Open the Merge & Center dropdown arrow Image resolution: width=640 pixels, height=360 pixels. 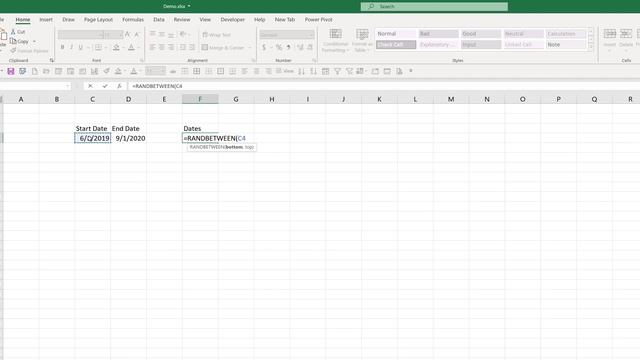tap(249, 48)
